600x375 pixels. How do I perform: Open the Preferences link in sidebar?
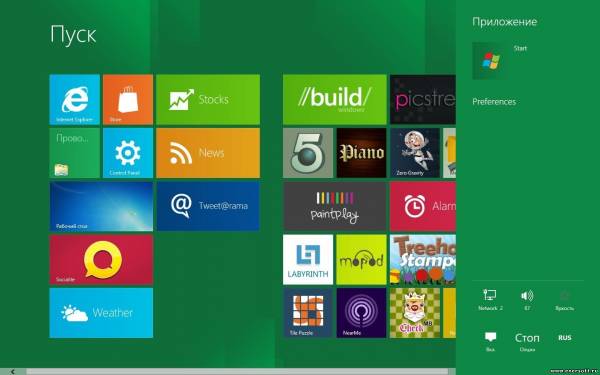point(494,102)
